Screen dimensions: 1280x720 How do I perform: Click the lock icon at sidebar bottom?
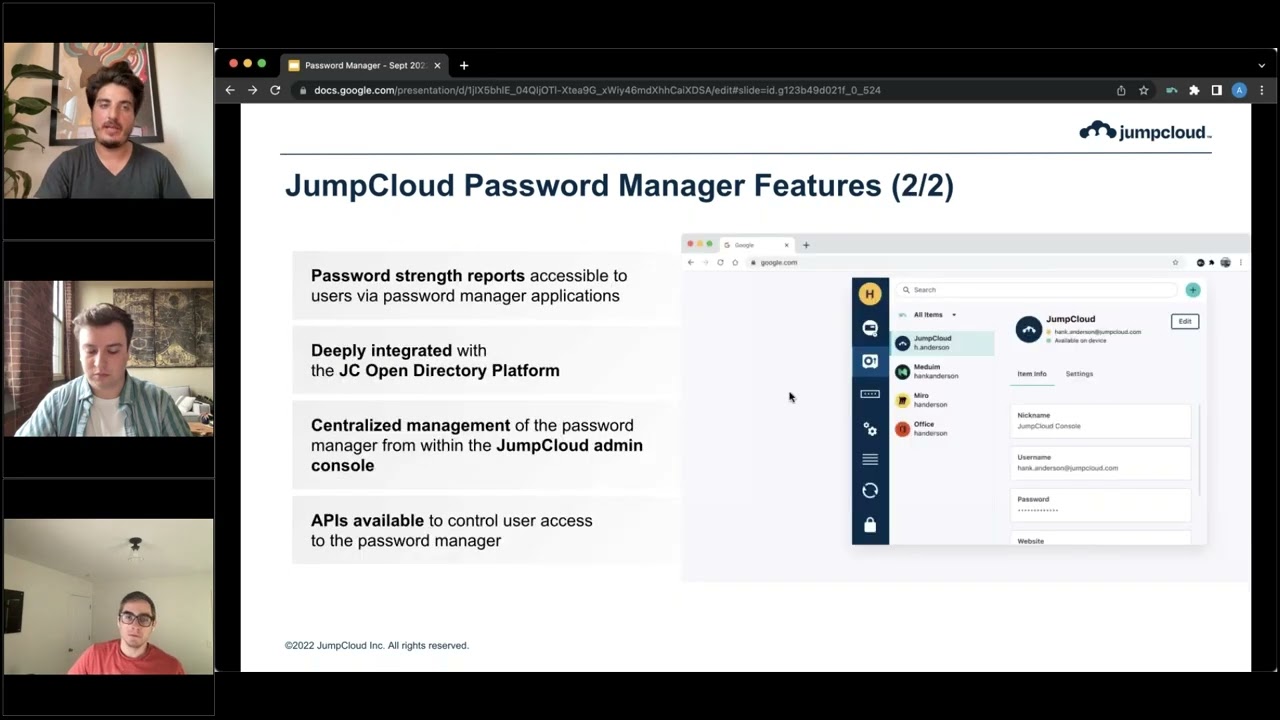(870, 524)
